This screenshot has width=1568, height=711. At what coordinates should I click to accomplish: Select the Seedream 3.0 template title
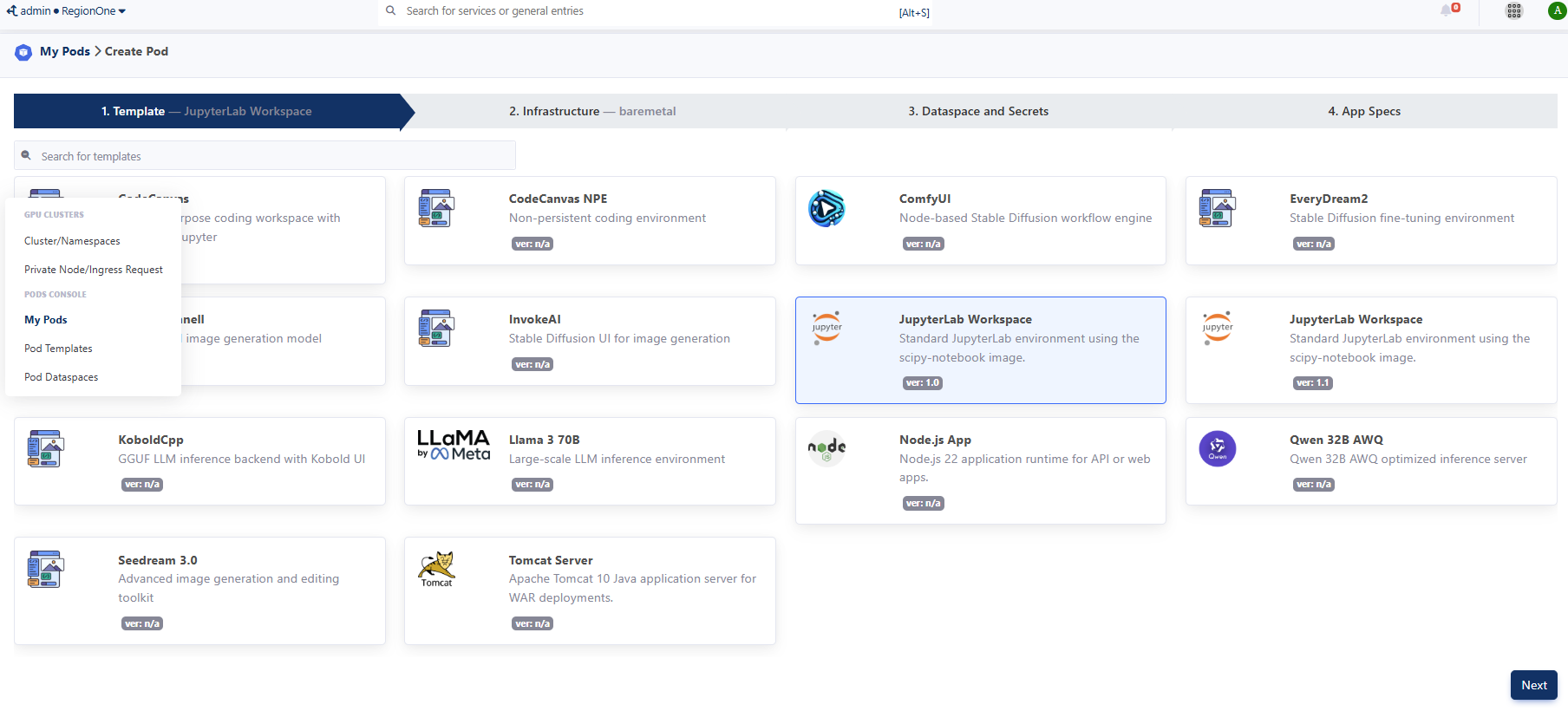158,560
